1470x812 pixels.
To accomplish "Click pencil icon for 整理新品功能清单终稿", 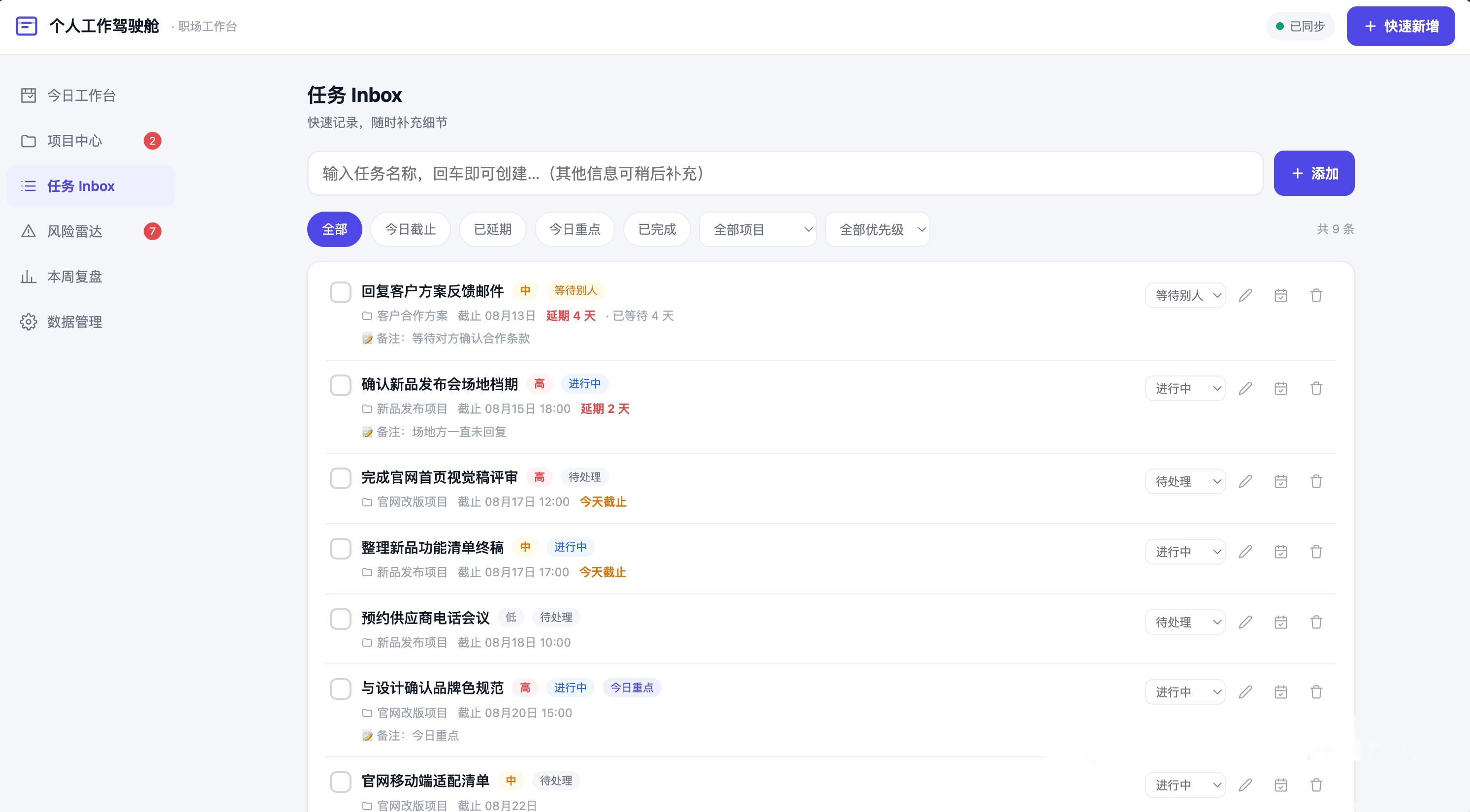I will [x=1245, y=551].
